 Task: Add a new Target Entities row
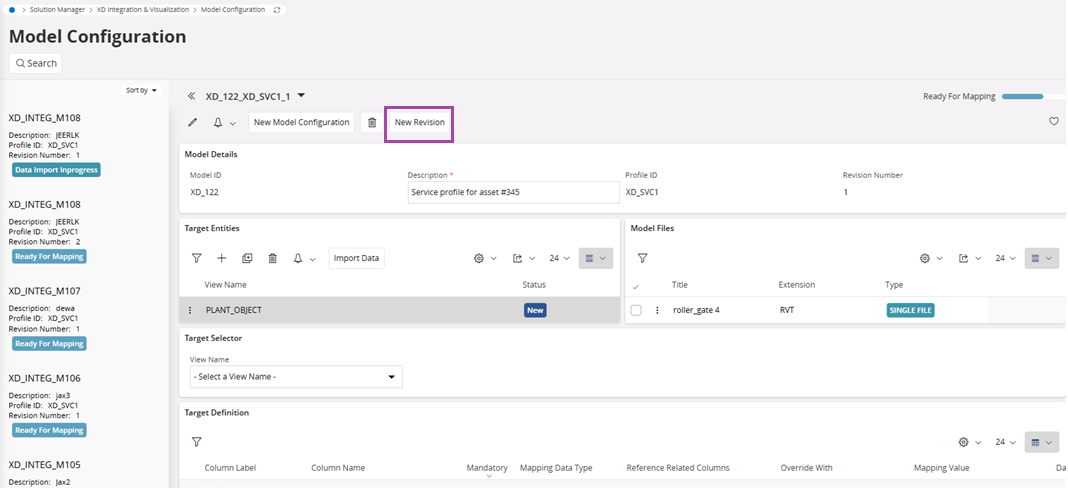coord(222,258)
